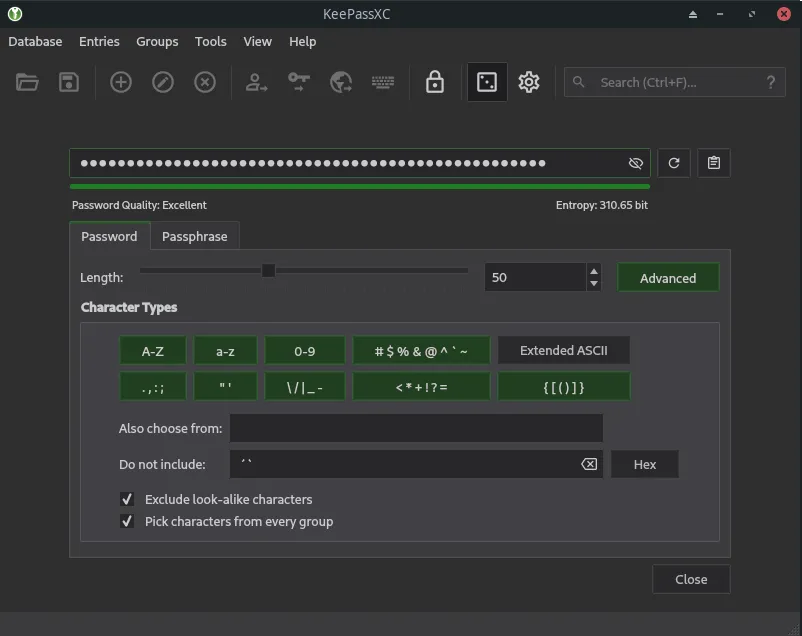Open search help question mark
Image resolution: width=802 pixels, height=636 pixels.
[771, 82]
